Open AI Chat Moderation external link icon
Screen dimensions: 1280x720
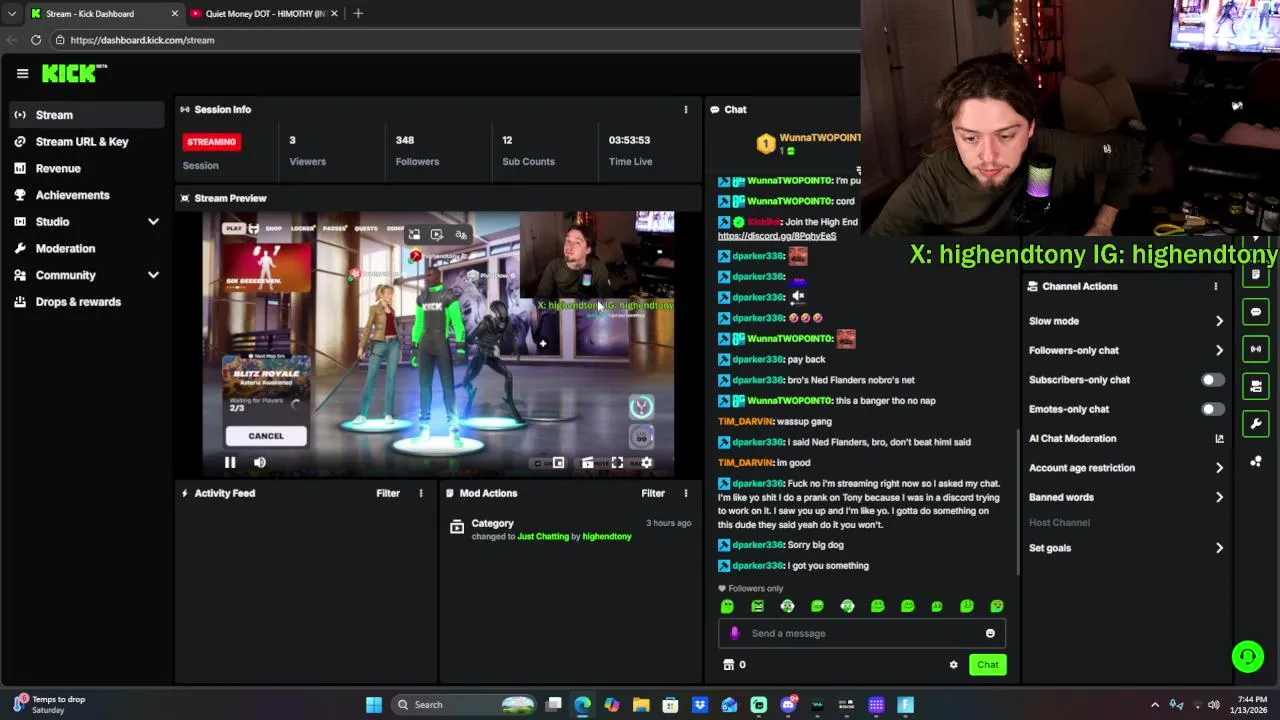(1219, 438)
